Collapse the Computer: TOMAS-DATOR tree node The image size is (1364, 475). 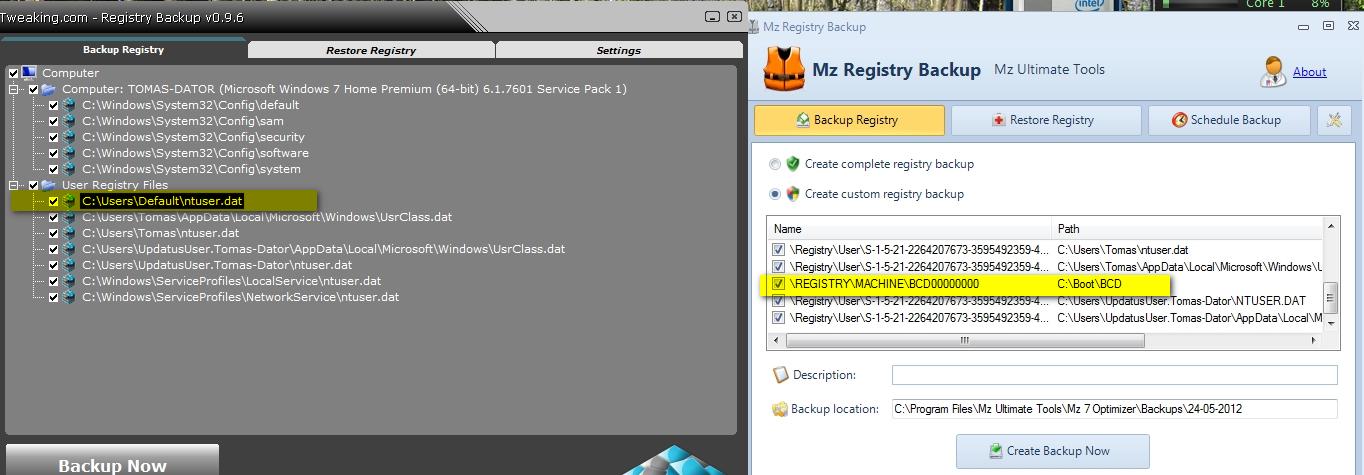(15, 89)
